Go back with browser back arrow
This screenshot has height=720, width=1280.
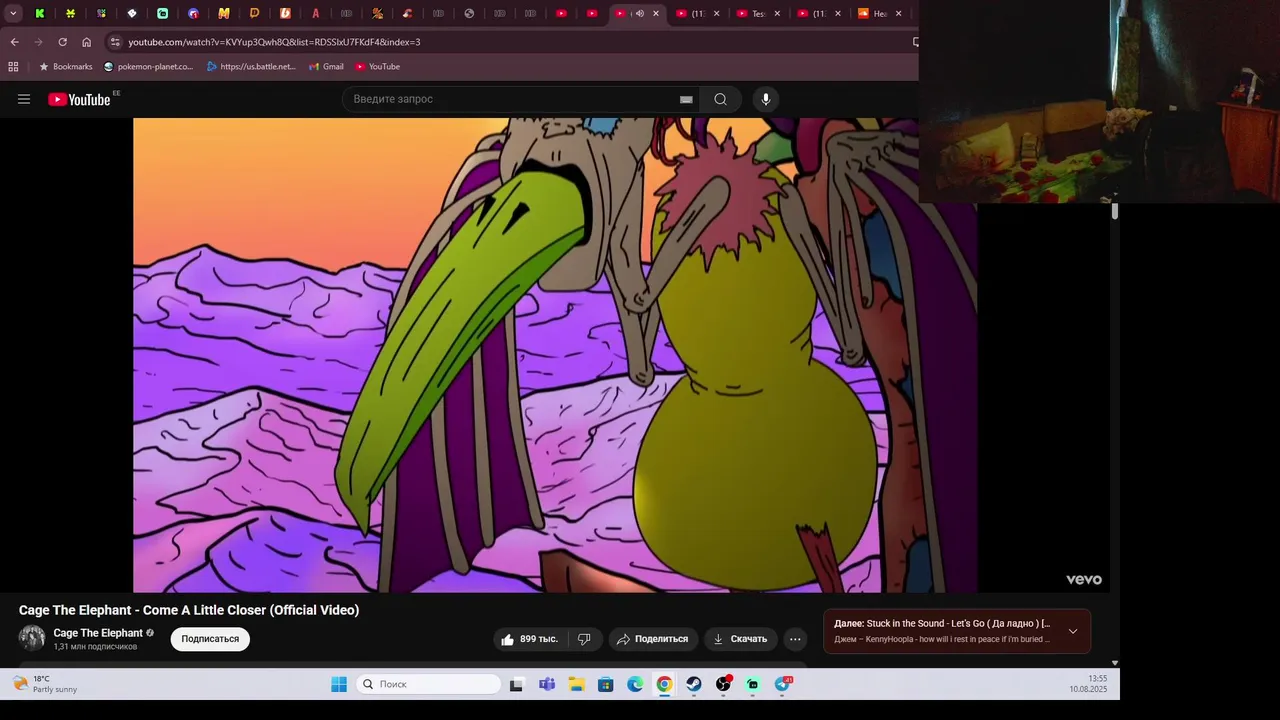click(14, 42)
